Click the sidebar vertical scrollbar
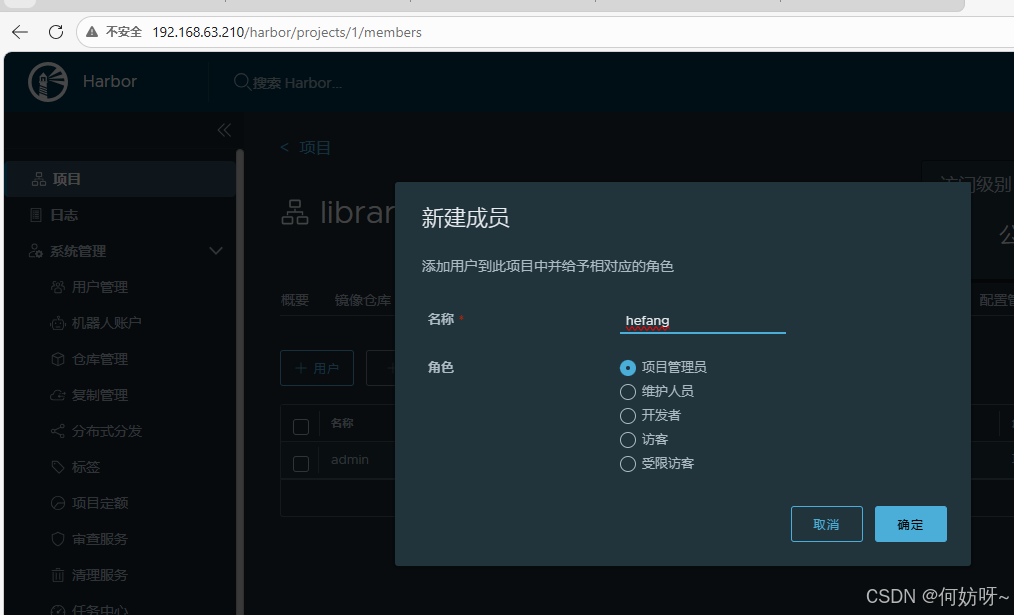Screen dimensions: 1014x615 (x=240, y=382)
